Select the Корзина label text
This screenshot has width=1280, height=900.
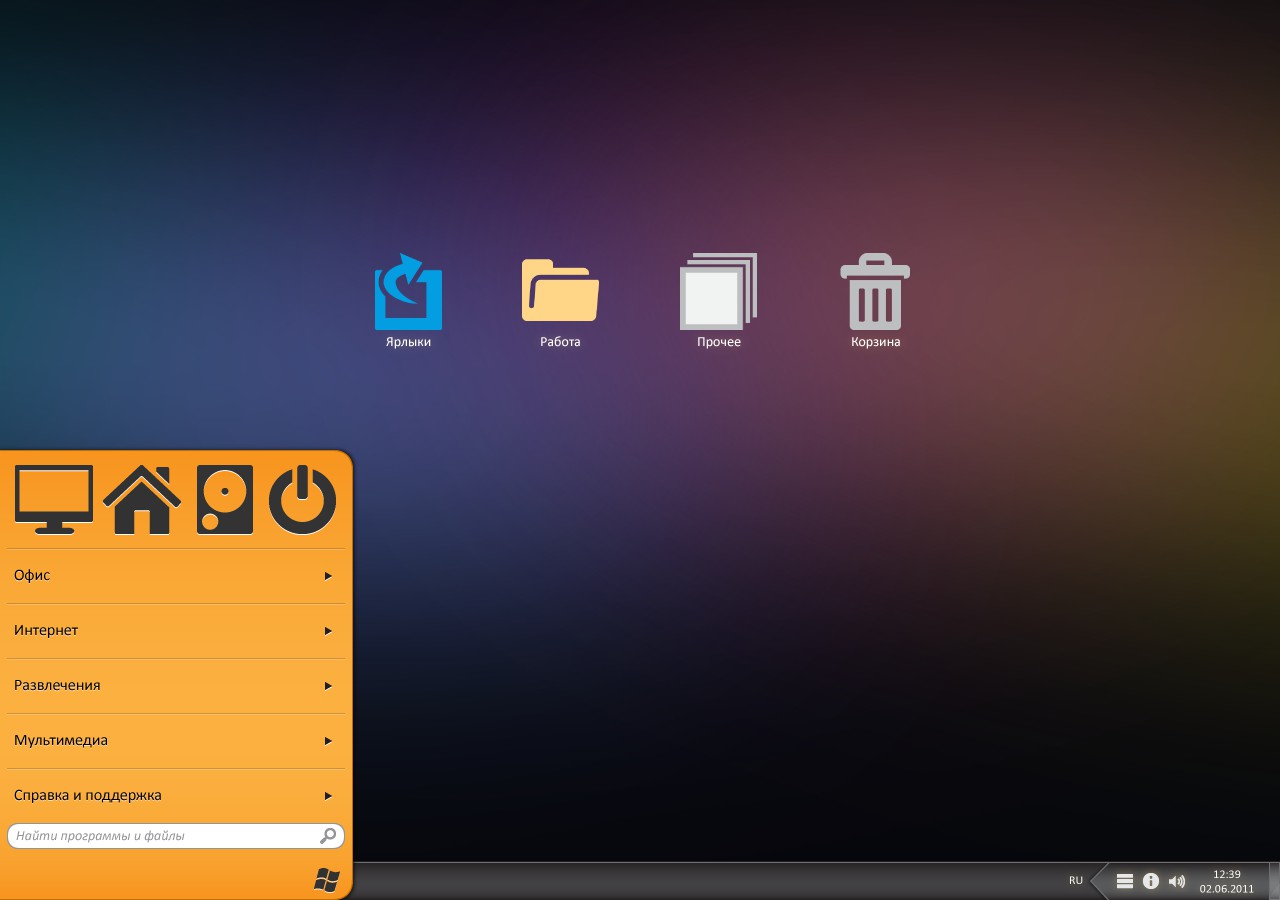point(876,342)
